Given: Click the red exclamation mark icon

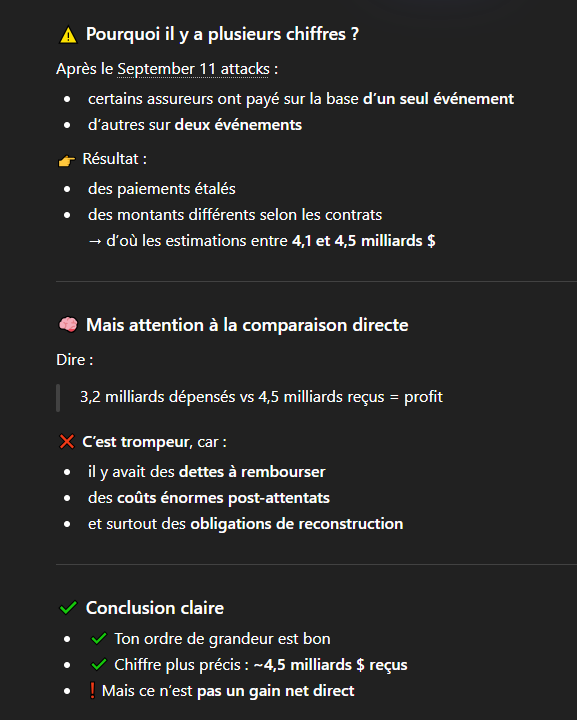Looking at the screenshot, I should click(x=92, y=690).
